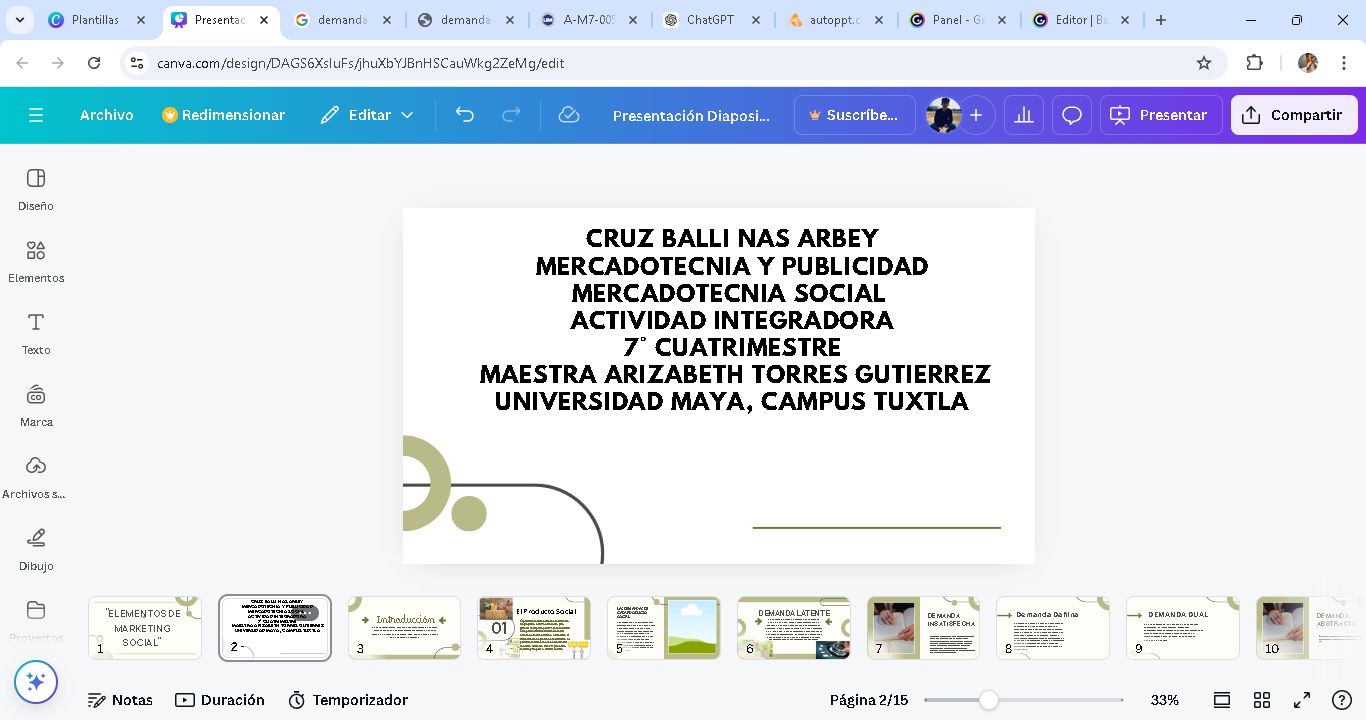
Task: Click Redimensionar in the top bar
Action: (223, 115)
